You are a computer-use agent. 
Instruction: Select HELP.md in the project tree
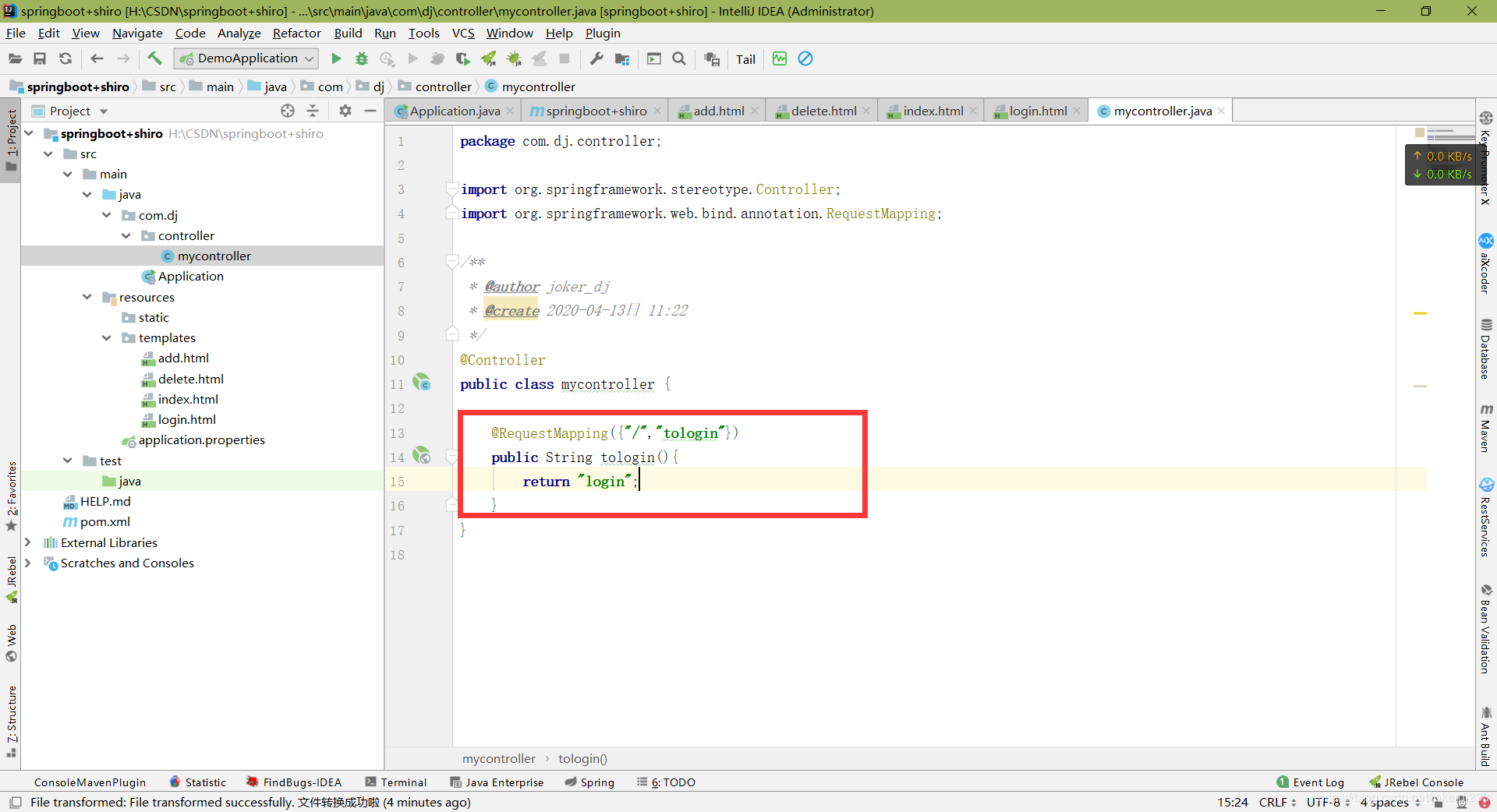[x=105, y=502]
